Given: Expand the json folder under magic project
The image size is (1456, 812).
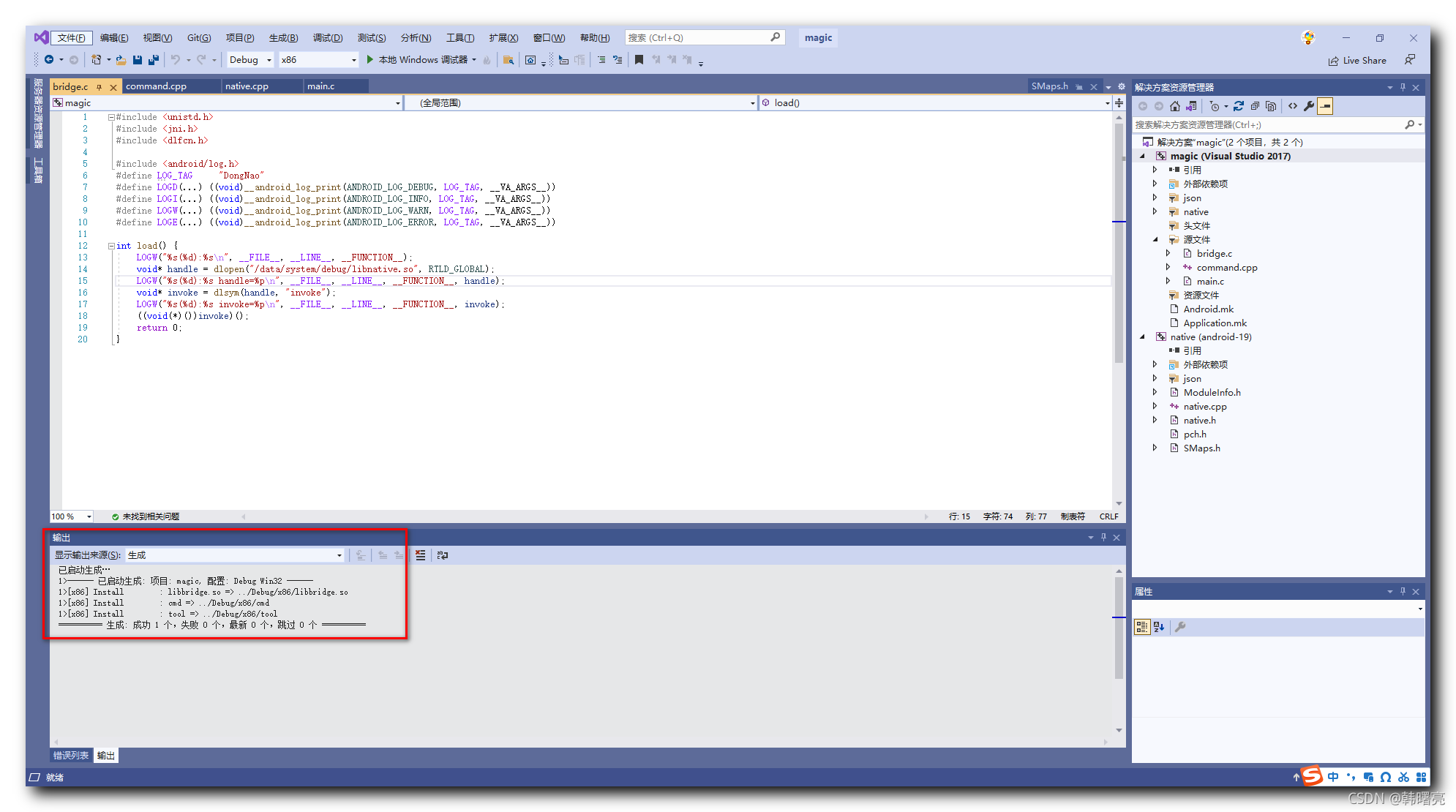Looking at the screenshot, I should point(1155,198).
